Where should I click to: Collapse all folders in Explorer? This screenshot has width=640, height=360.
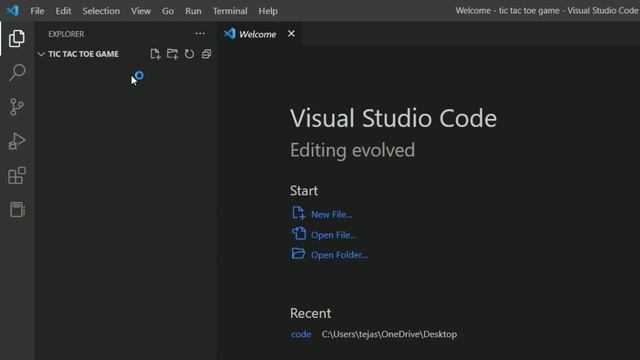pyautogui.click(x=207, y=54)
